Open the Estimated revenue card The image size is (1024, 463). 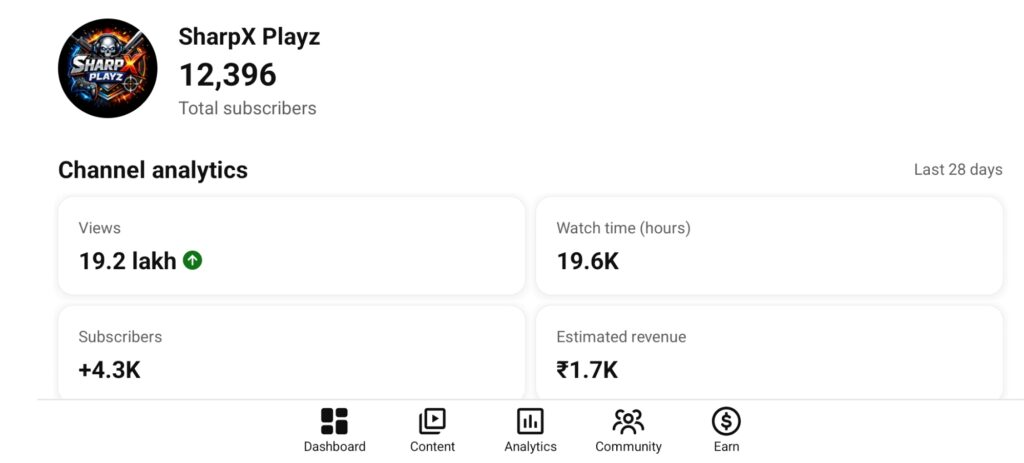(x=769, y=353)
